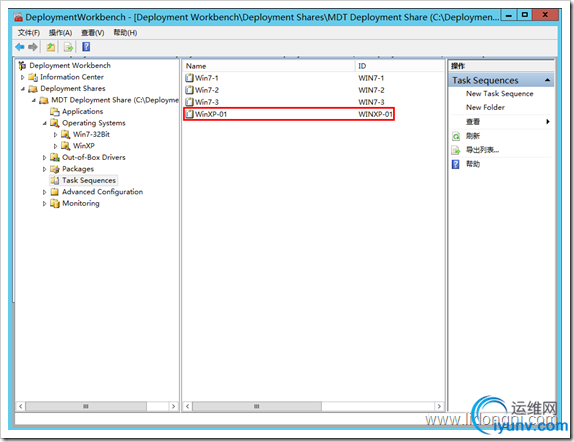Click the Operating Systems node icon

[55, 123]
